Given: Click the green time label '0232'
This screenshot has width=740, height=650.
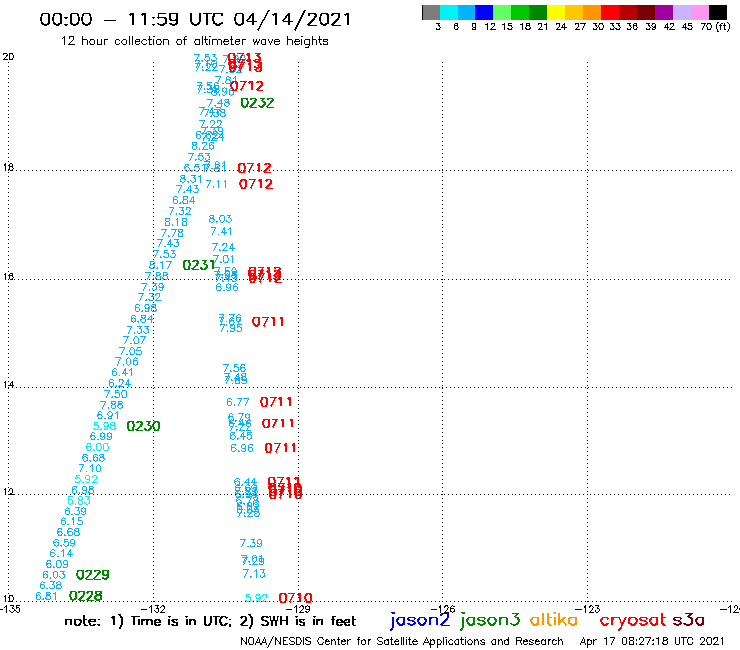Looking at the screenshot, I should 257,103.
